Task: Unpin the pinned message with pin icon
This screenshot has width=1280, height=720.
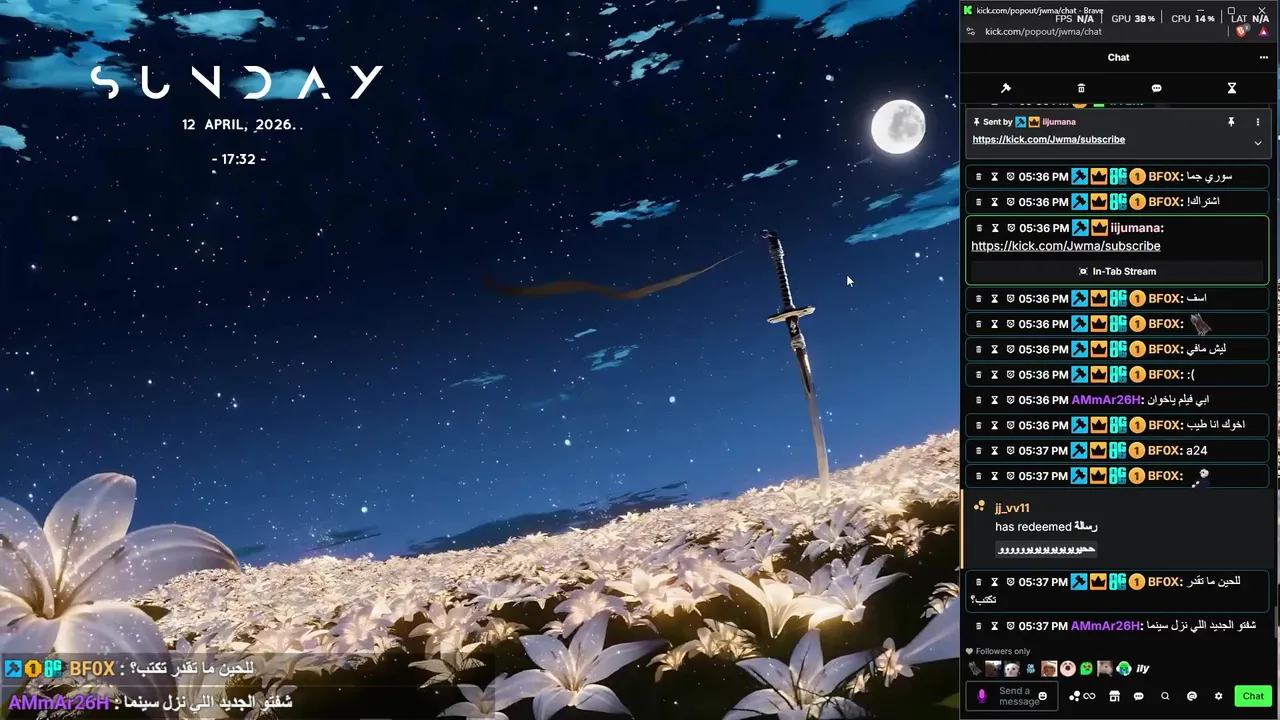Action: [x=1231, y=122]
